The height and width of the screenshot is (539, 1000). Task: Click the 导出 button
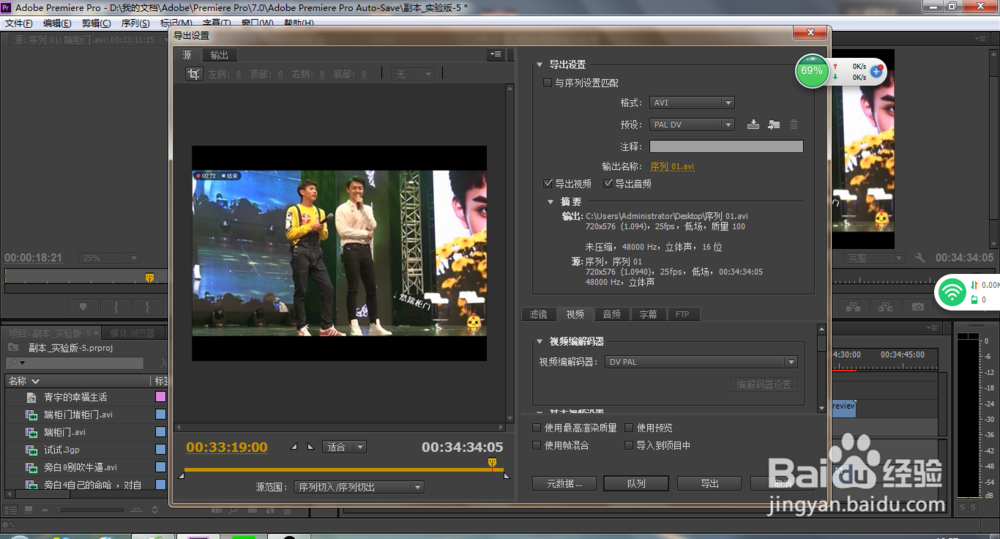(709, 484)
